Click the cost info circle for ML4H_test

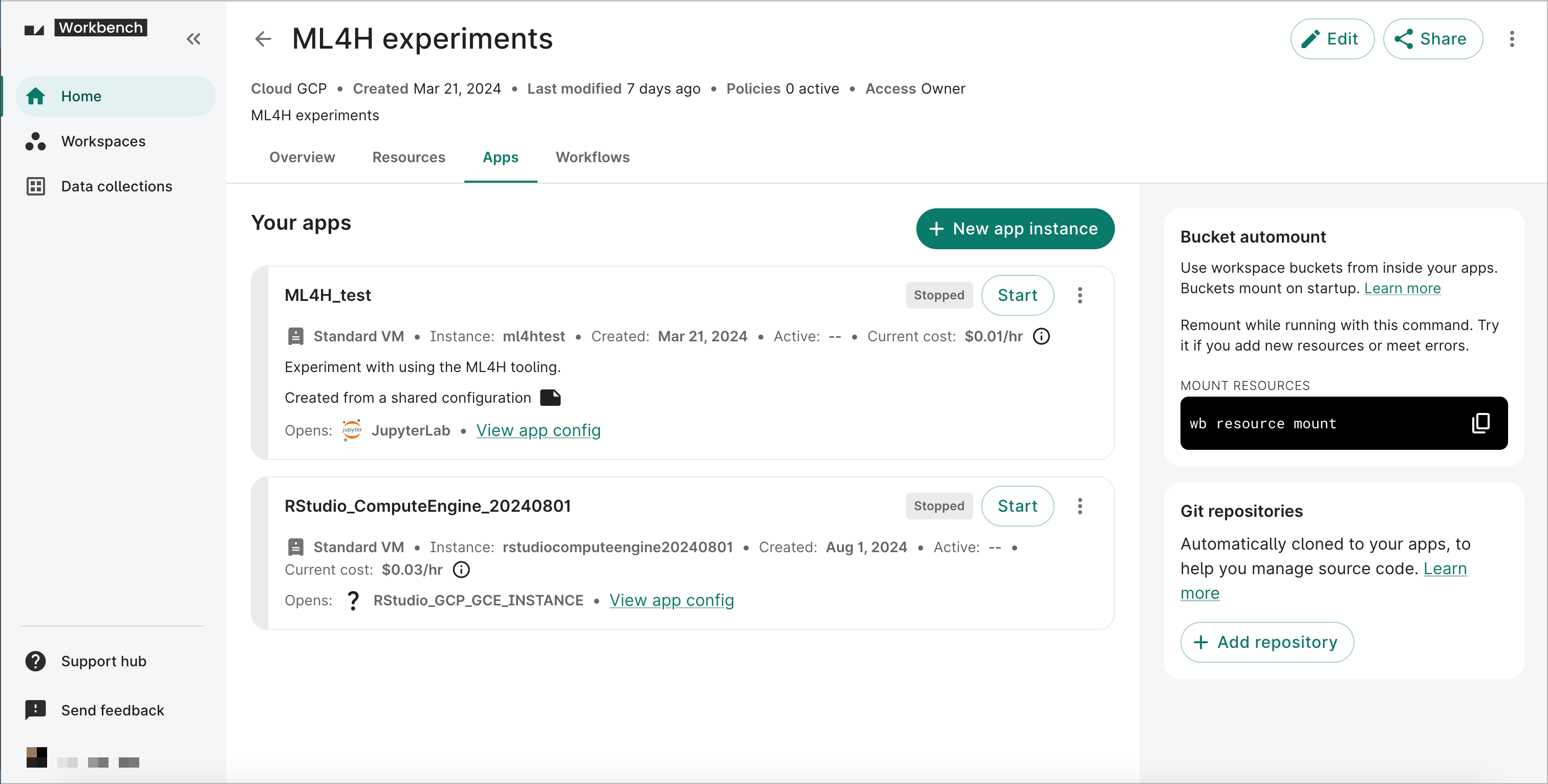click(1041, 336)
